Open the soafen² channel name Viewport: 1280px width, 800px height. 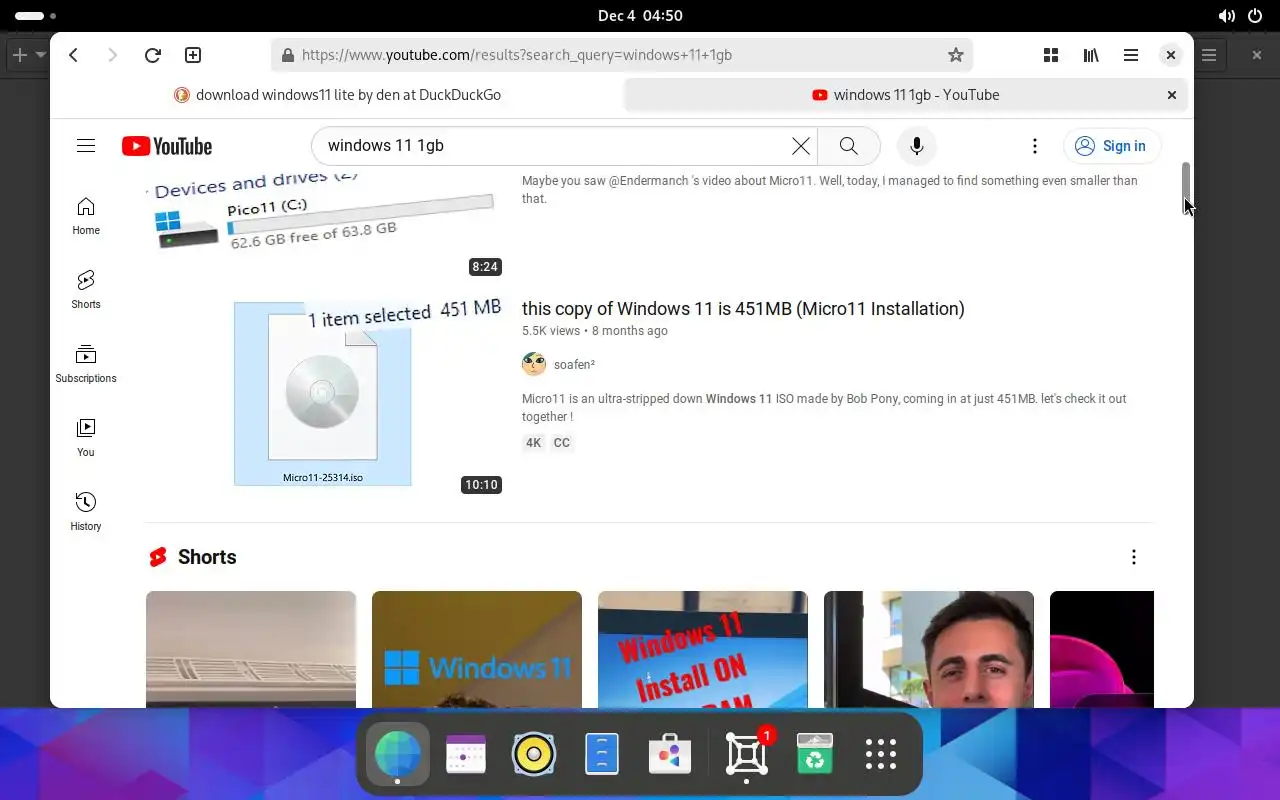click(x=575, y=365)
